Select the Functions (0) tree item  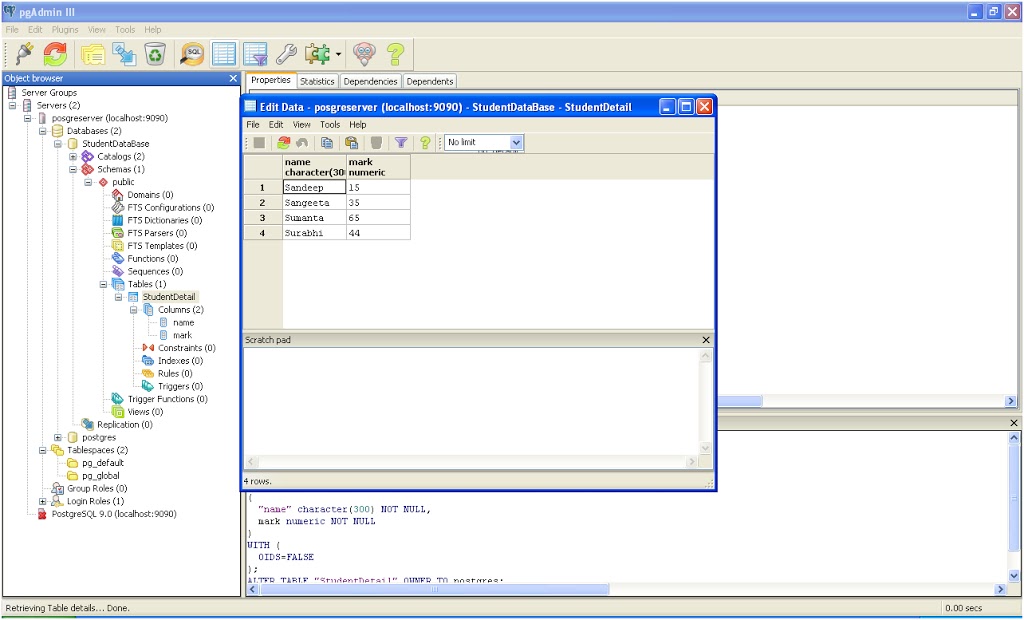pos(152,259)
